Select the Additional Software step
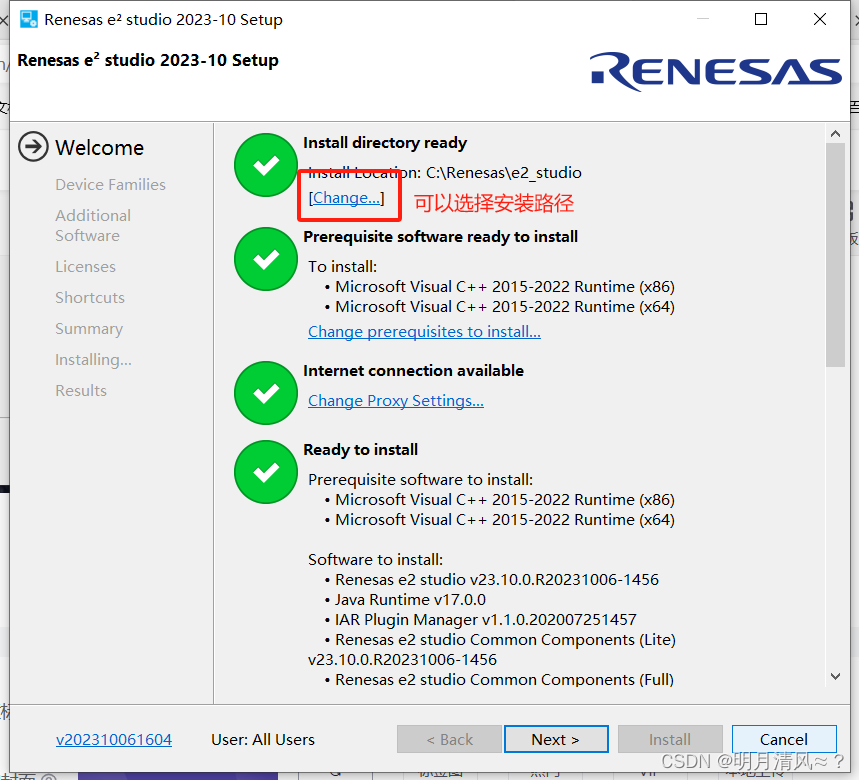 (93, 225)
